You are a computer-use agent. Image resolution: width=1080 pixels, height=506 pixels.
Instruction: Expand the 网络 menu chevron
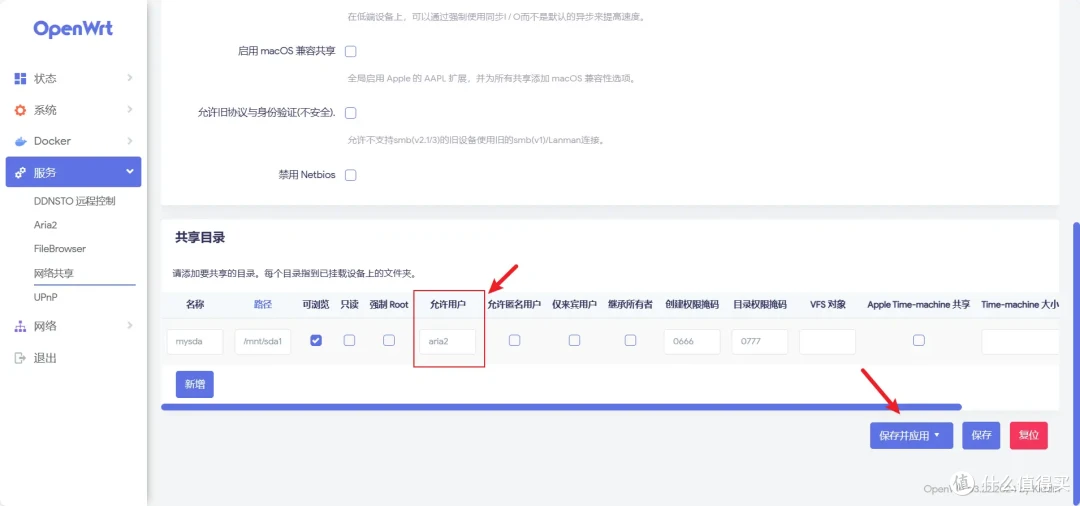tap(129, 325)
